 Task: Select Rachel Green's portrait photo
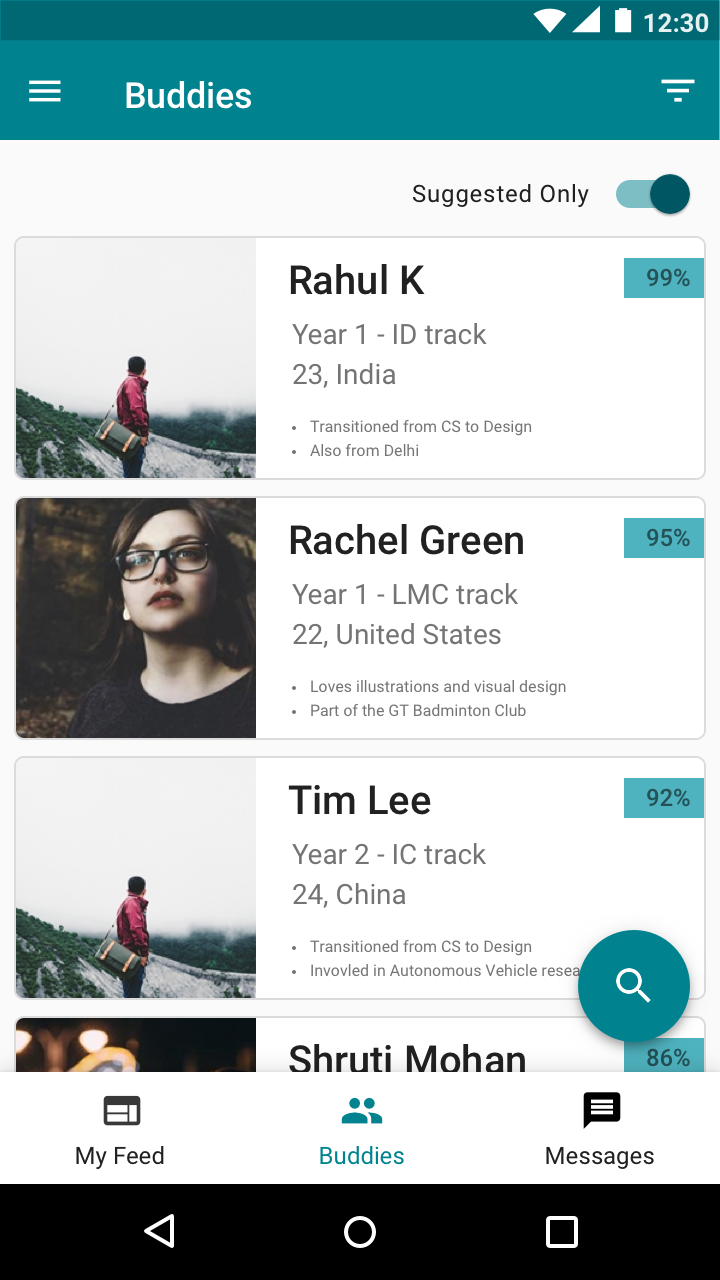pyautogui.click(x=136, y=618)
